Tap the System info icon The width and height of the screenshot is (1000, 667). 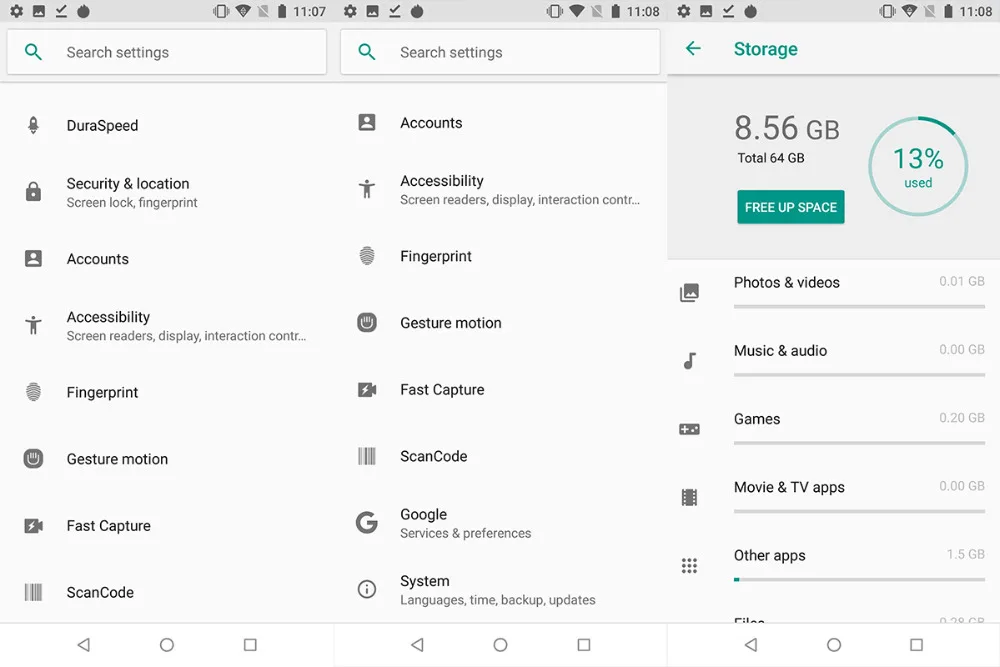(x=367, y=589)
